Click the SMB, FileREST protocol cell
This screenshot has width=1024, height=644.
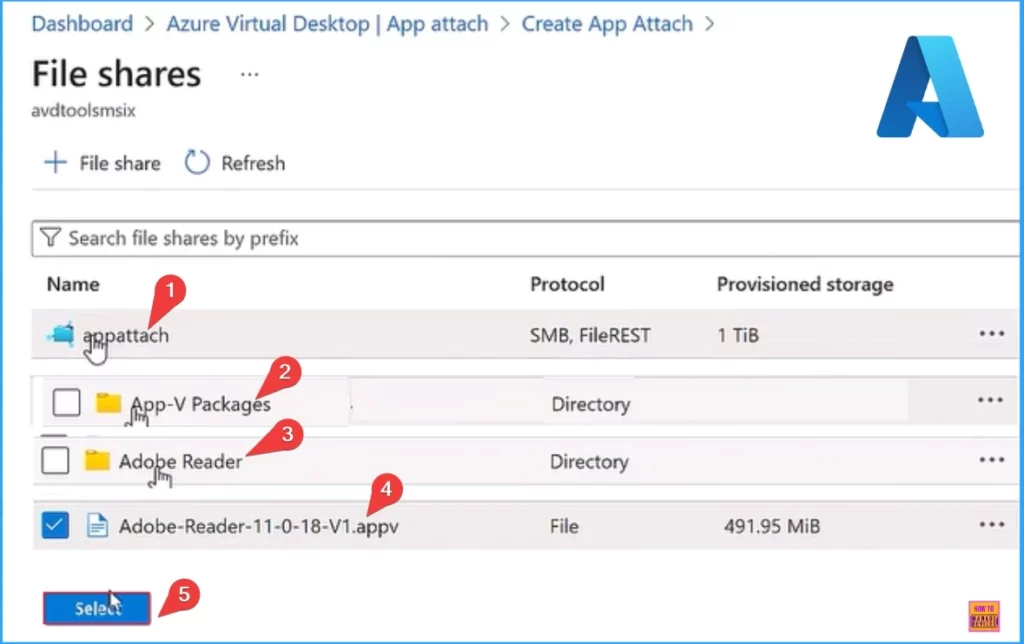point(590,335)
